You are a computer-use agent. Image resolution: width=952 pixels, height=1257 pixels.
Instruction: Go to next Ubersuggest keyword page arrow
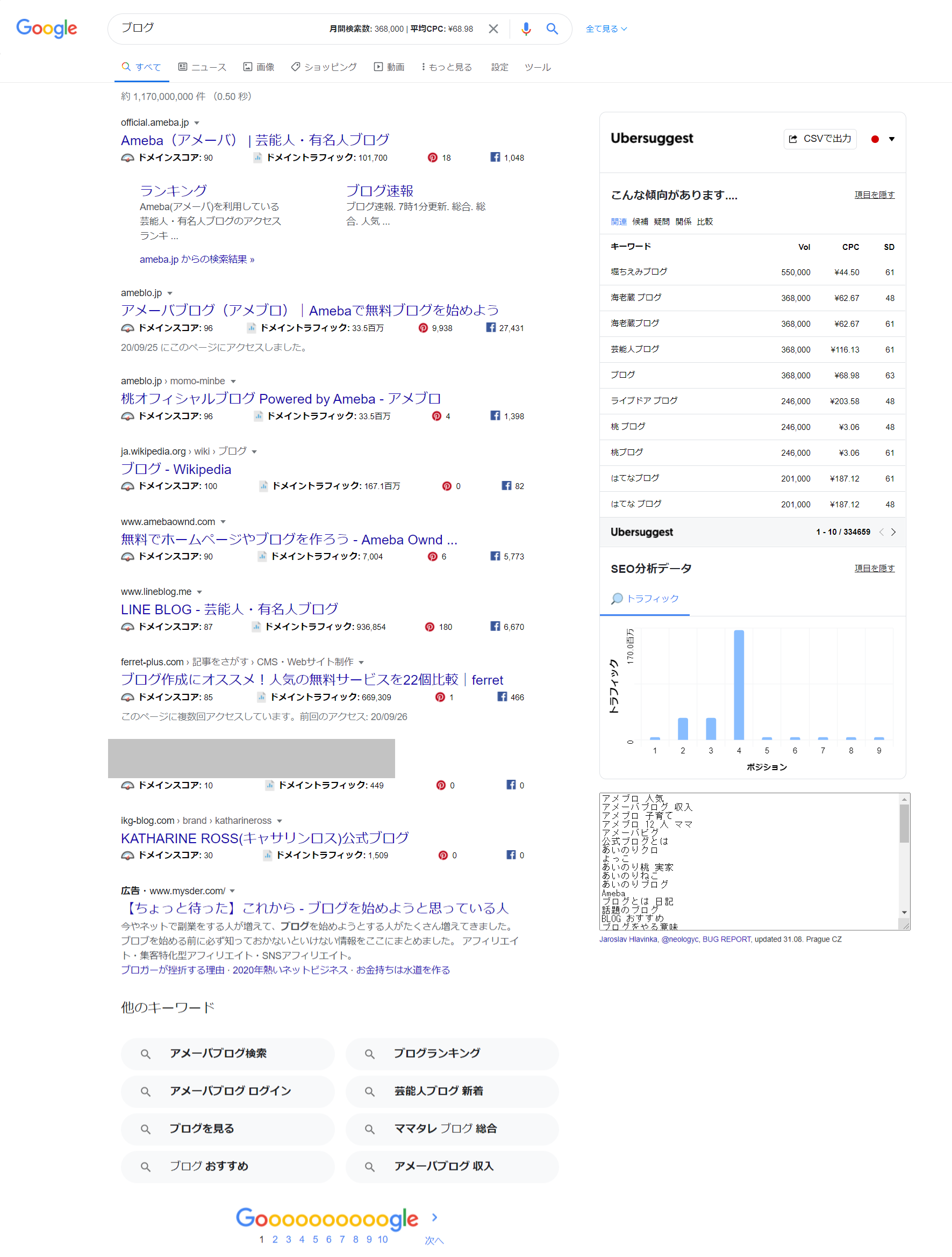coord(893,532)
